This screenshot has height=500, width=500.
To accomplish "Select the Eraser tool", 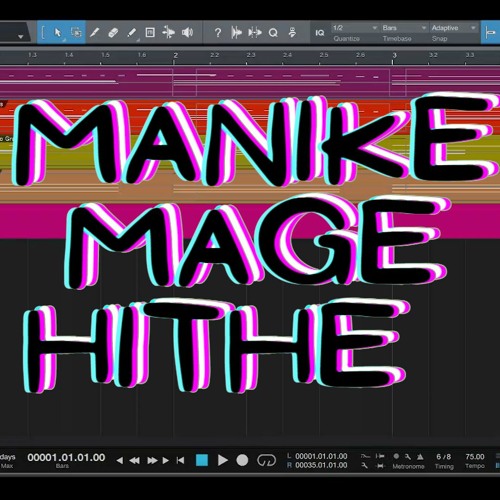I will point(113,32).
